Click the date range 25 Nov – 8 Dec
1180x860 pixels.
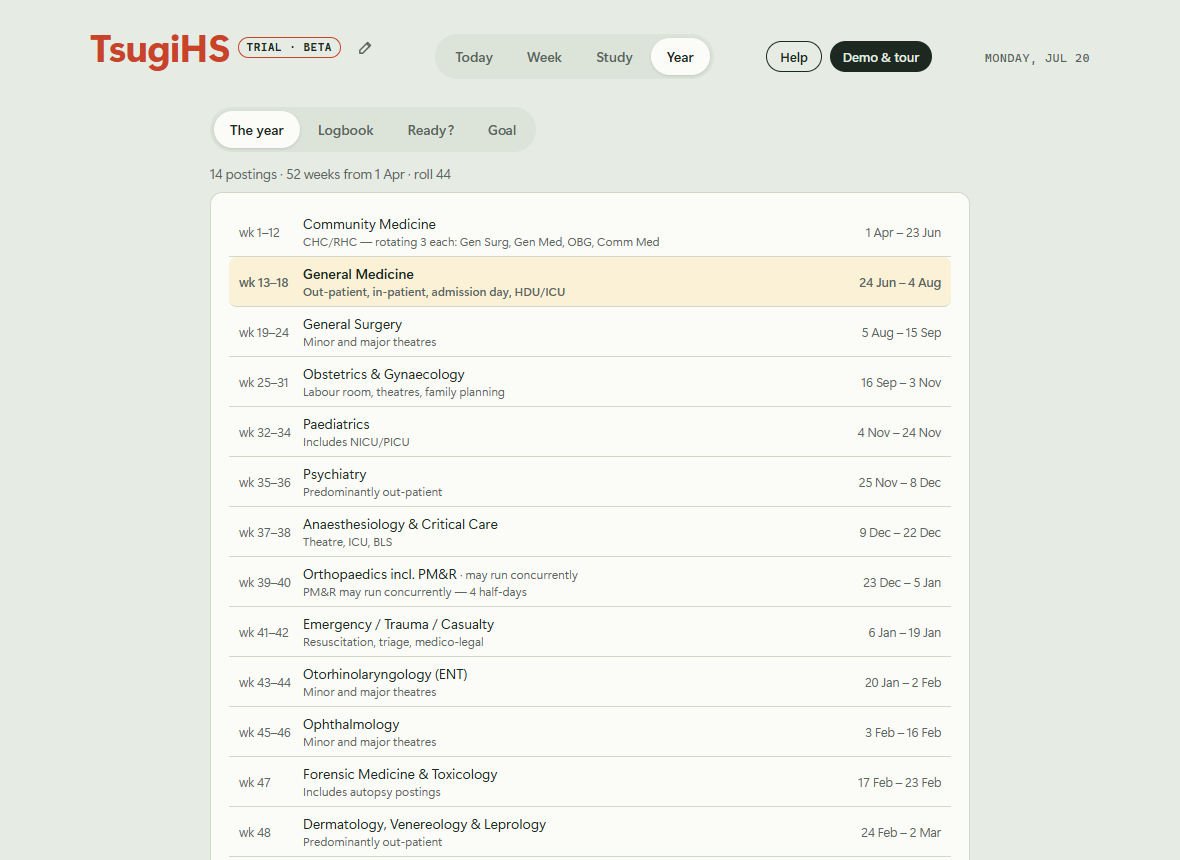(x=899, y=483)
